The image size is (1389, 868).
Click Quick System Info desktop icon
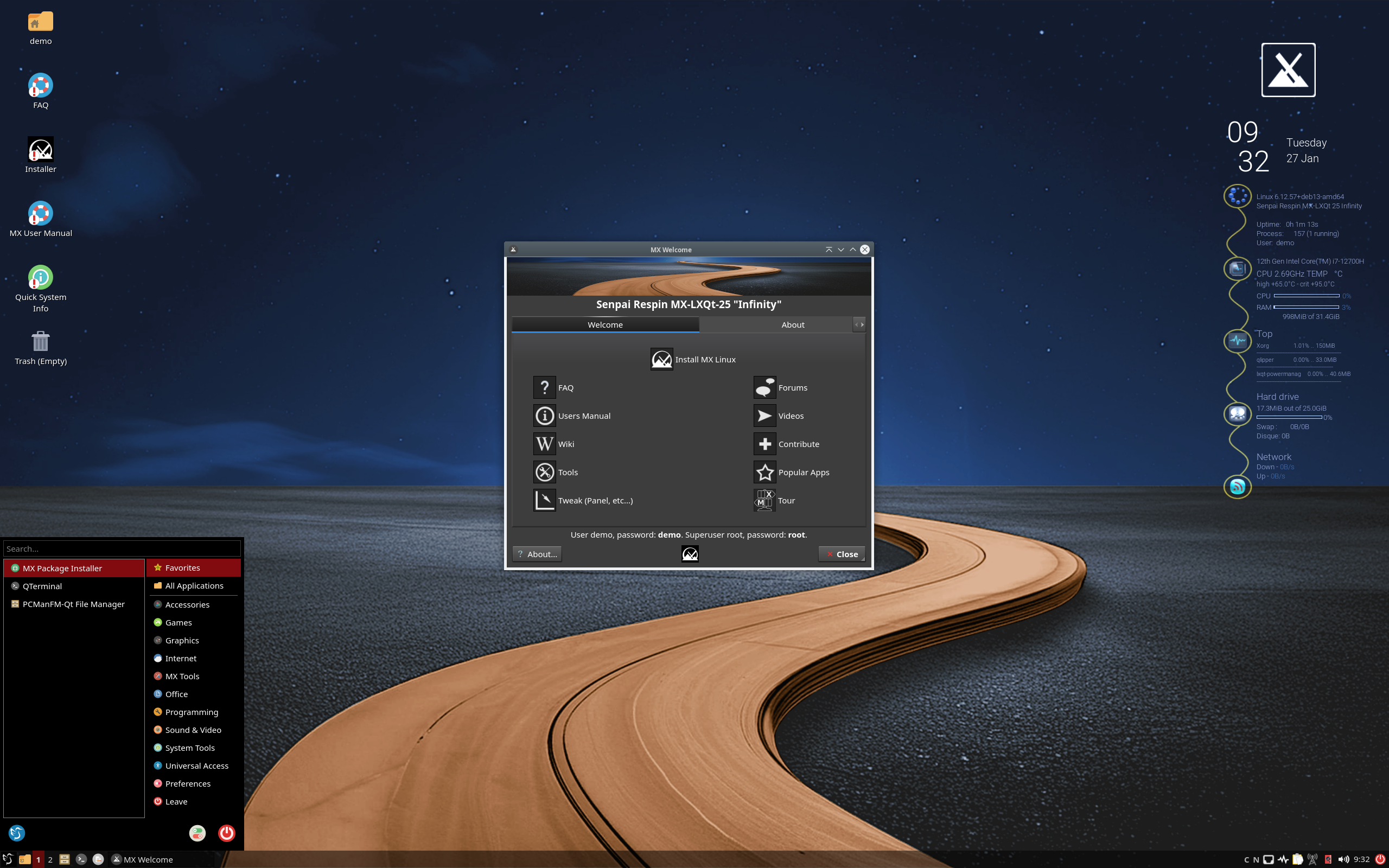click(41, 288)
